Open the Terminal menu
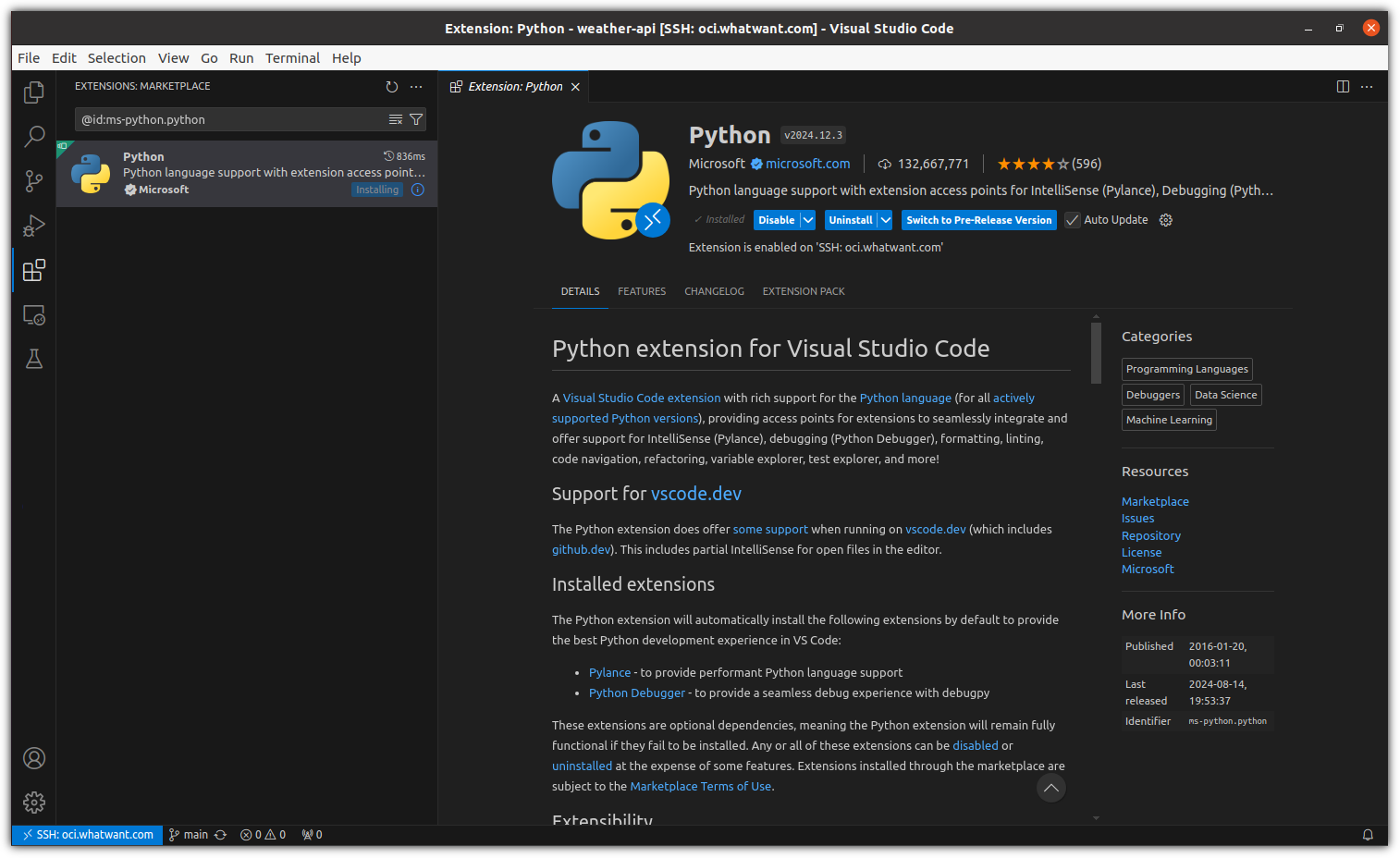The image size is (1400, 858). click(x=292, y=58)
